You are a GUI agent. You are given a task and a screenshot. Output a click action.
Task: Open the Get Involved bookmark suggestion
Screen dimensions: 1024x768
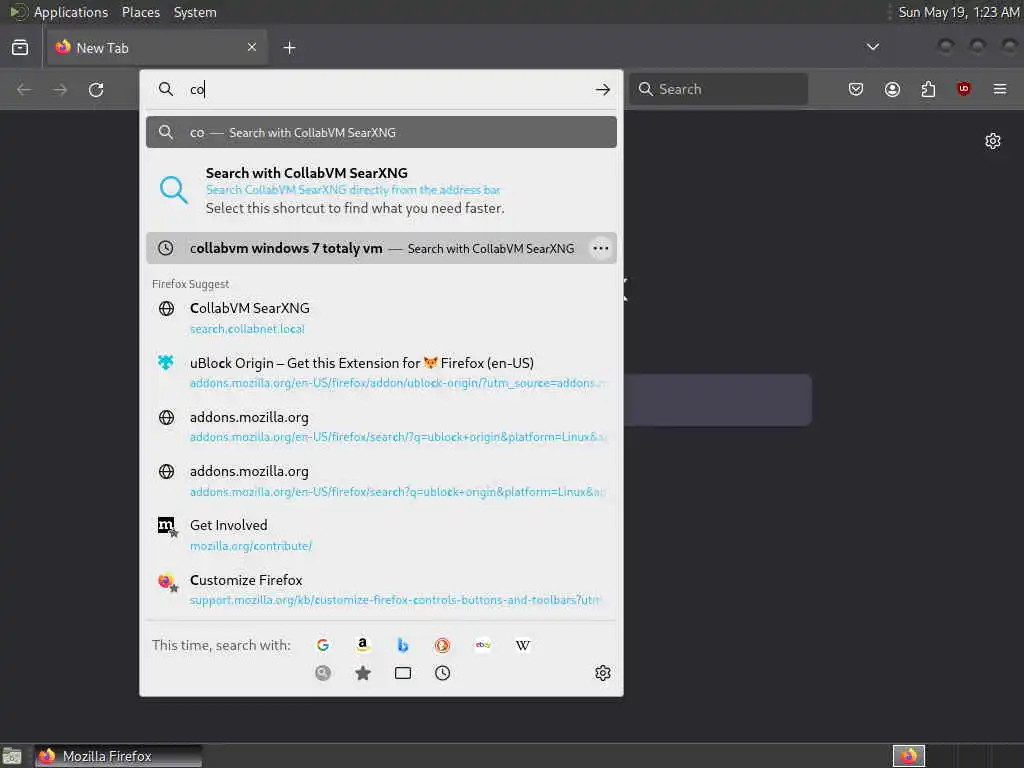tap(381, 535)
